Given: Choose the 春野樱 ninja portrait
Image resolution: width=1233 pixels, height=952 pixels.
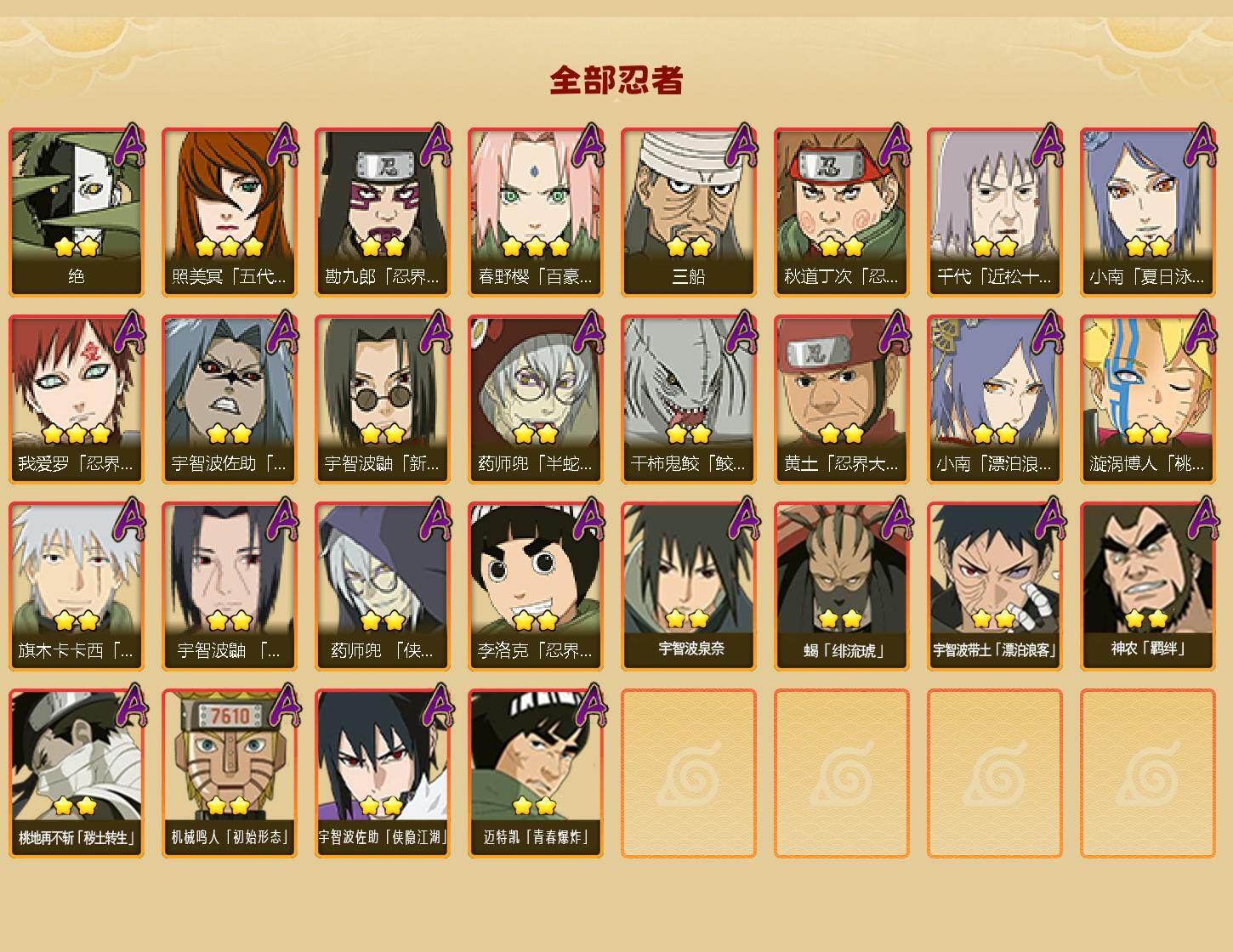Looking at the screenshot, I should coord(536,212).
